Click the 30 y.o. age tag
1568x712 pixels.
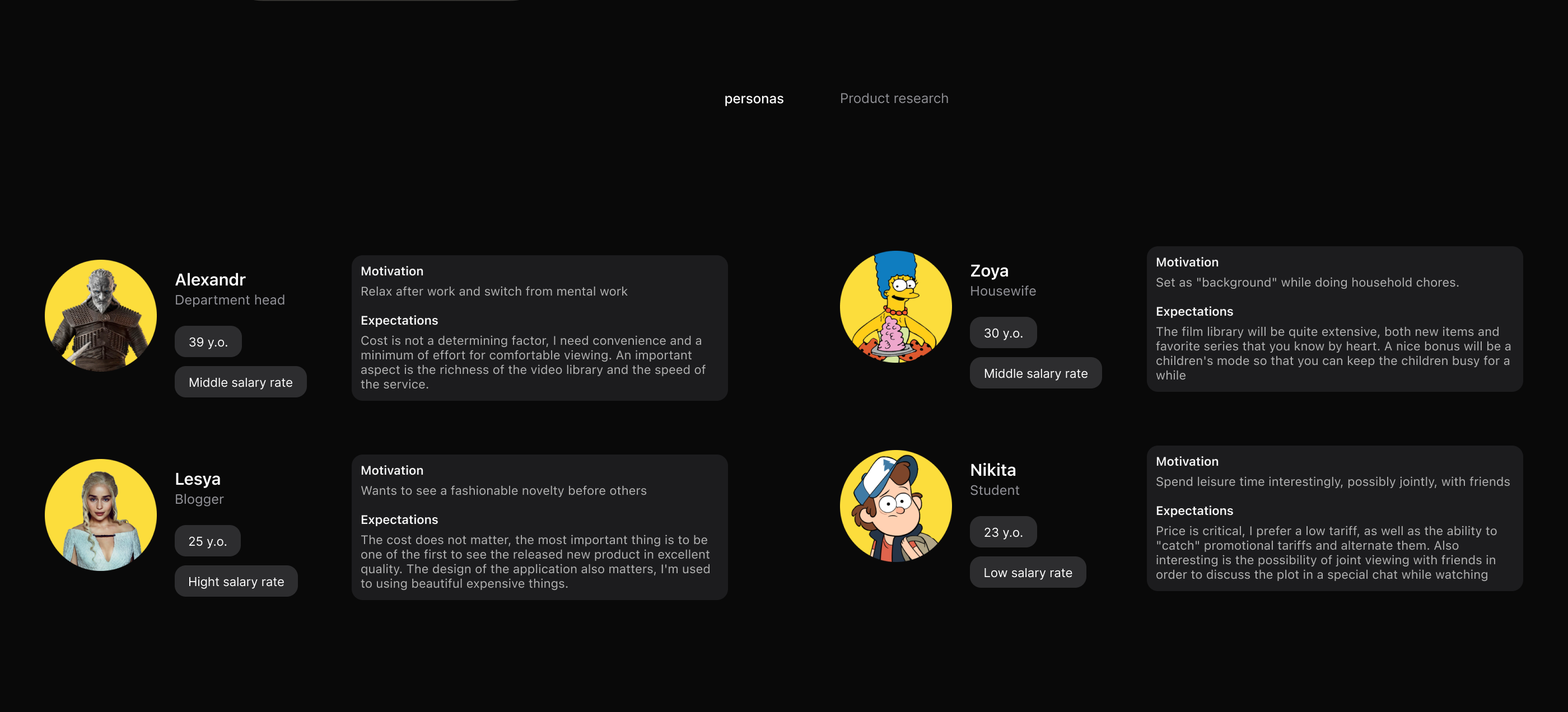pos(1003,333)
